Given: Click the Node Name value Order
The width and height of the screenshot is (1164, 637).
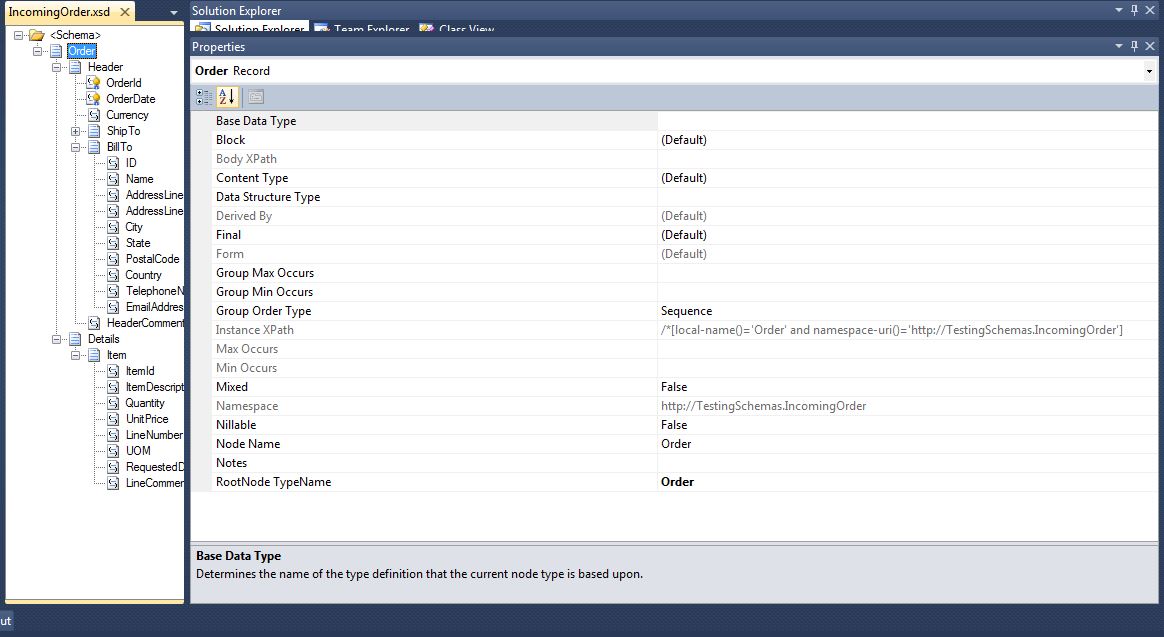Looking at the screenshot, I should pos(676,444).
